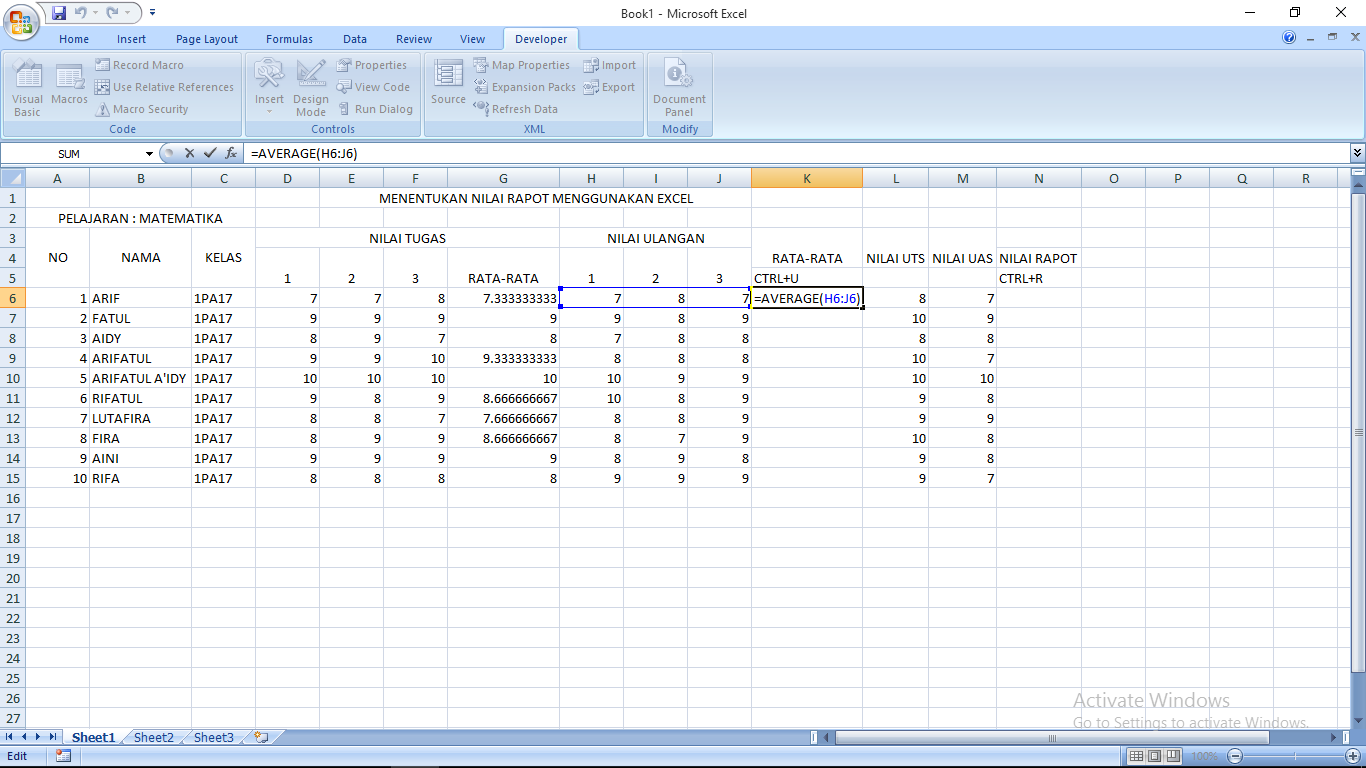Click Import XML
This screenshot has width=1366, height=768.
(x=610, y=65)
